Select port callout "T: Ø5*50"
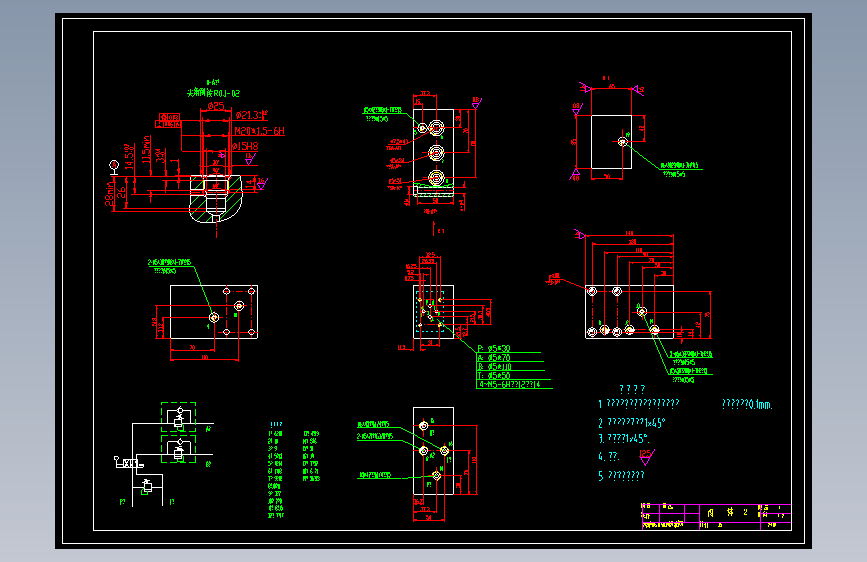The width and height of the screenshot is (867, 562). coord(494,375)
